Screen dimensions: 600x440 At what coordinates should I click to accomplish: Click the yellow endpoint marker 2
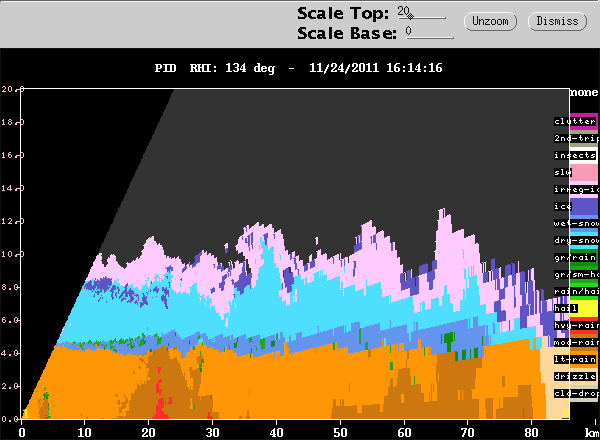point(566,414)
